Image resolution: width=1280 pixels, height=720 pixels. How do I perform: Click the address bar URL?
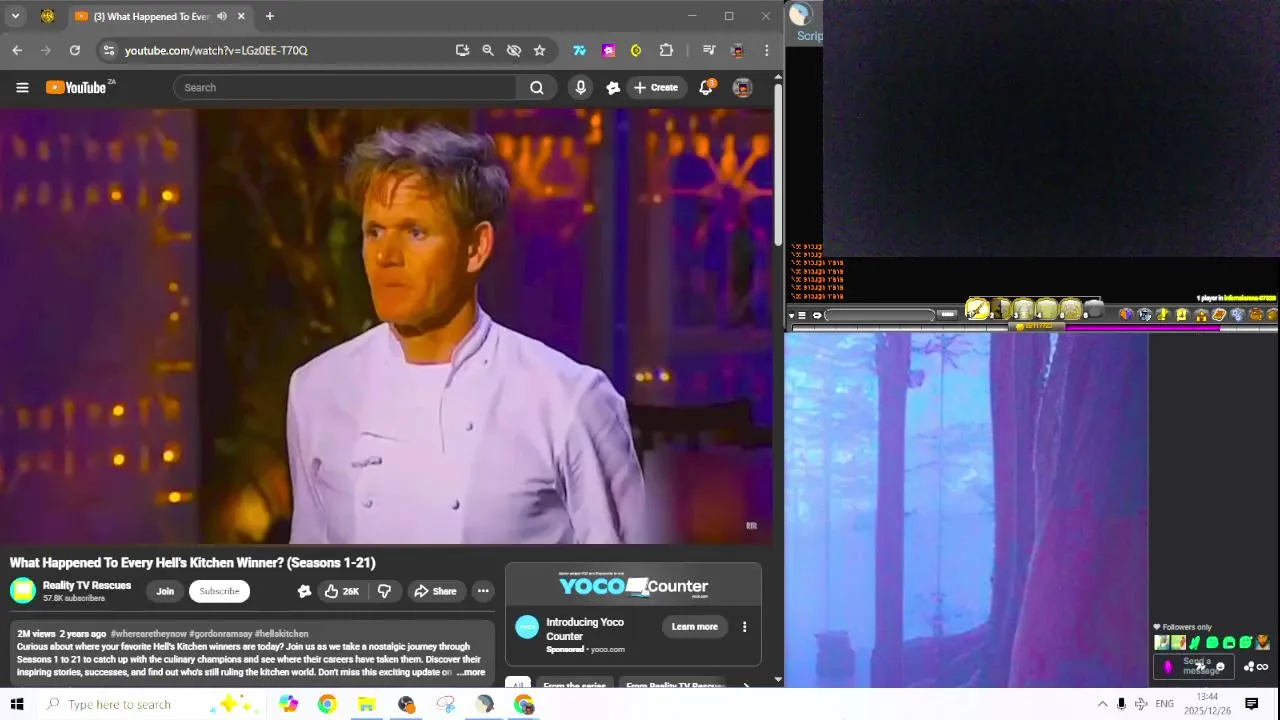(216, 50)
